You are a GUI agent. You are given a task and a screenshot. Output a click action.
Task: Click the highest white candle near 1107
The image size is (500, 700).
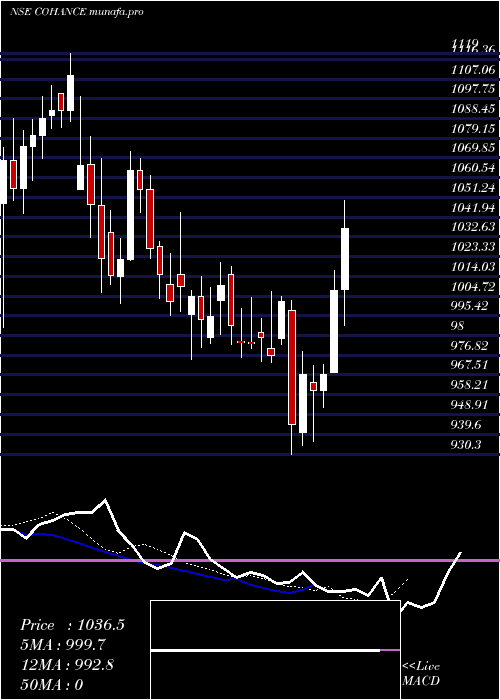(71, 93)
